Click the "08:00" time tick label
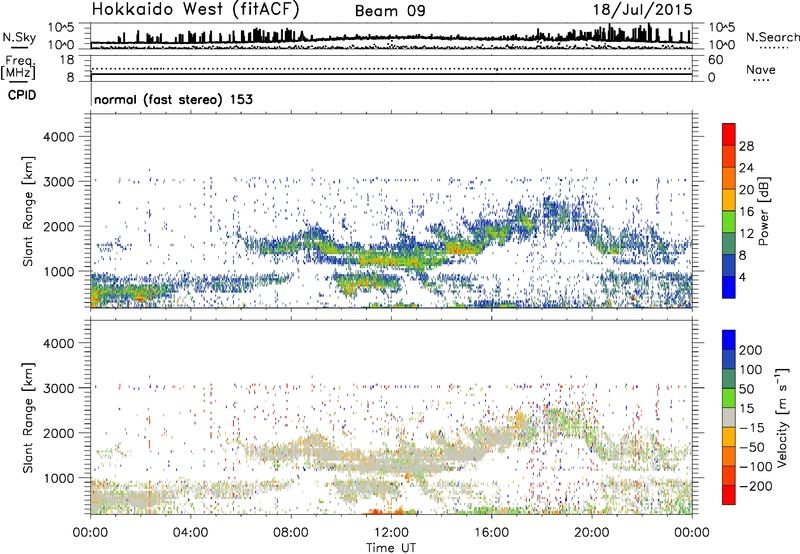The height and width of the screenshot is (554, 800). pyautogui.click(x=291, y=533)
